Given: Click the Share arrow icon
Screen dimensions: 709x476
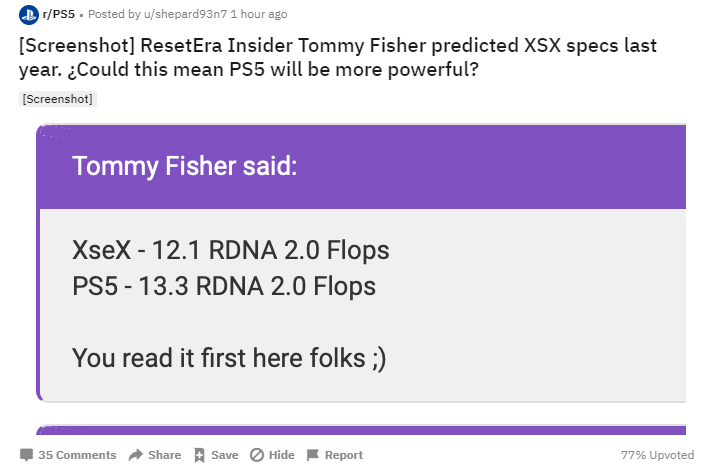Looking at the screenshot, I should click(x=136, y=455).
